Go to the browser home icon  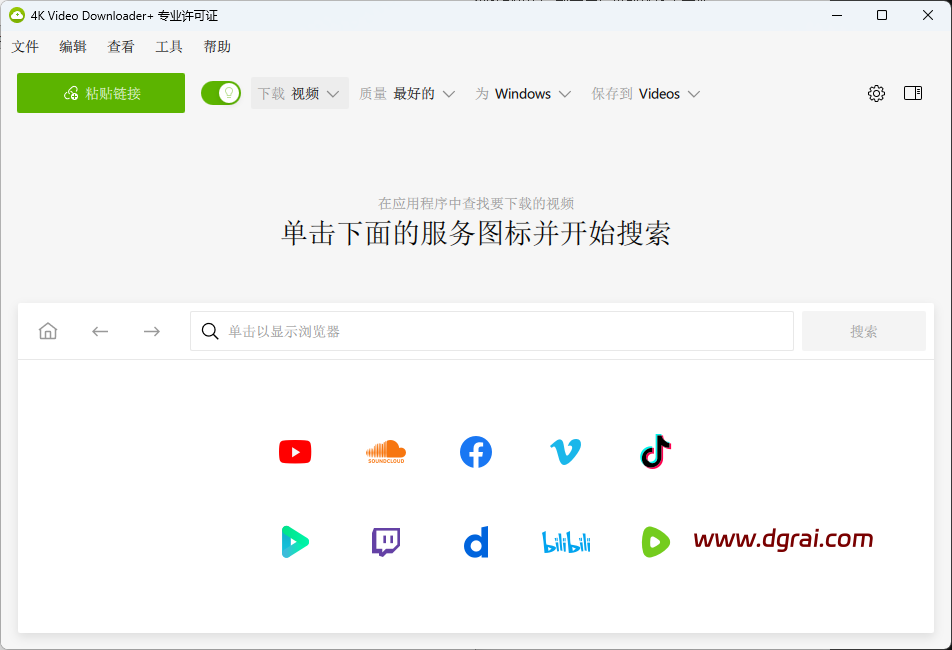click(x=48, y=331)
